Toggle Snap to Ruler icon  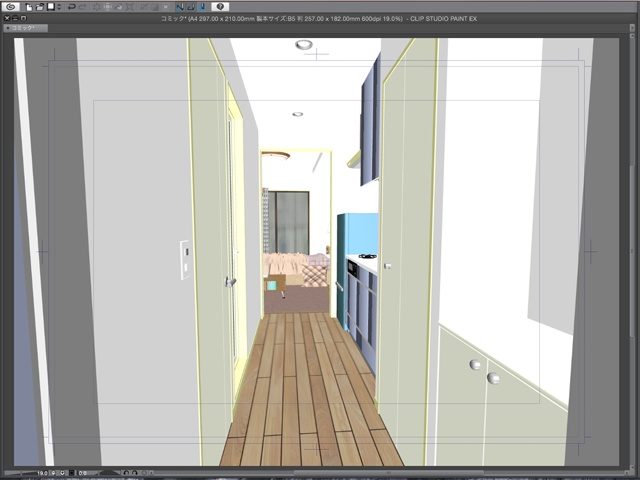click(x=180, y=7)
